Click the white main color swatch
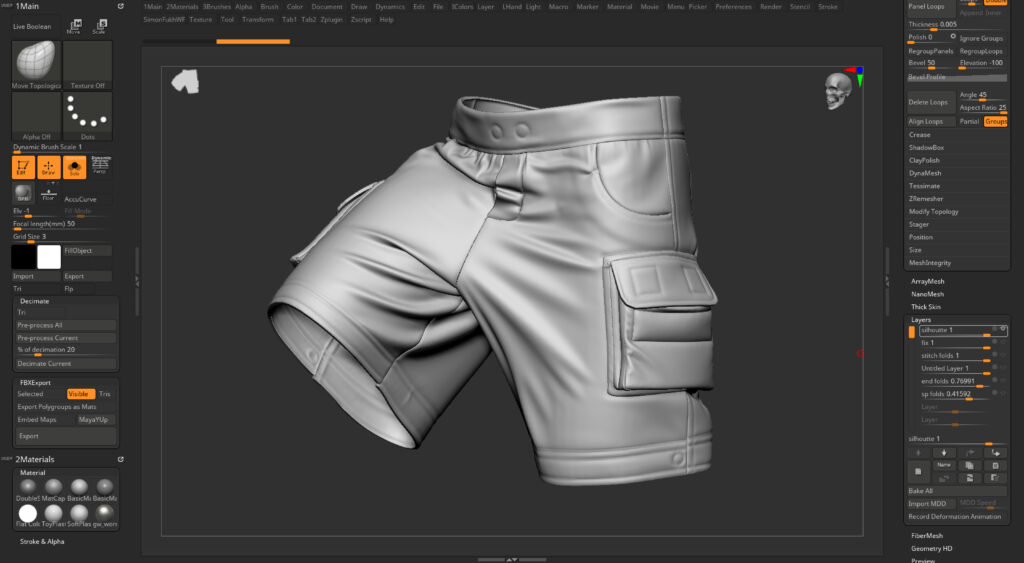 pyautogui.click(x=49, y=257)
